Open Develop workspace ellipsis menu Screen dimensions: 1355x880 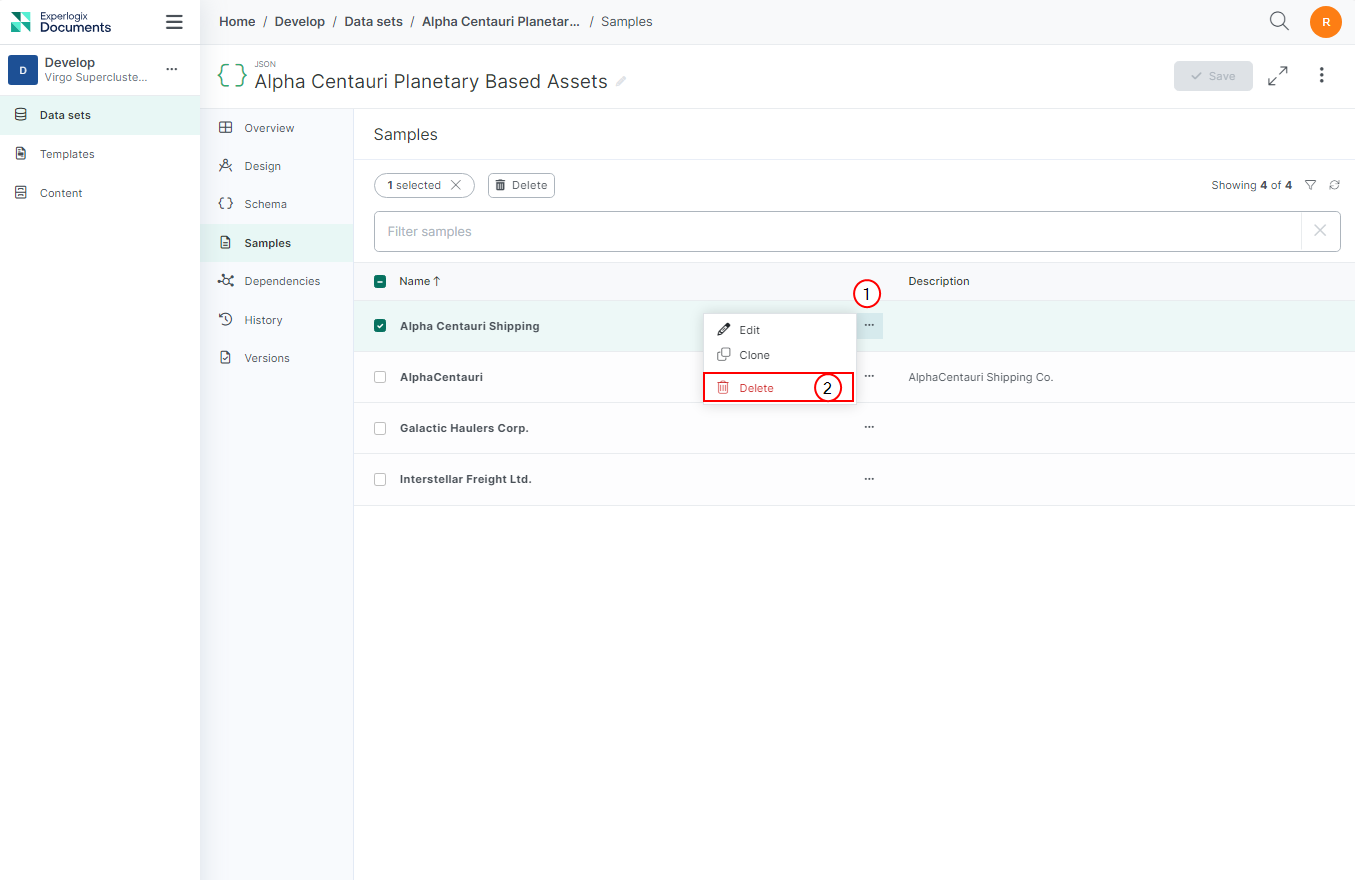[171, 69]
